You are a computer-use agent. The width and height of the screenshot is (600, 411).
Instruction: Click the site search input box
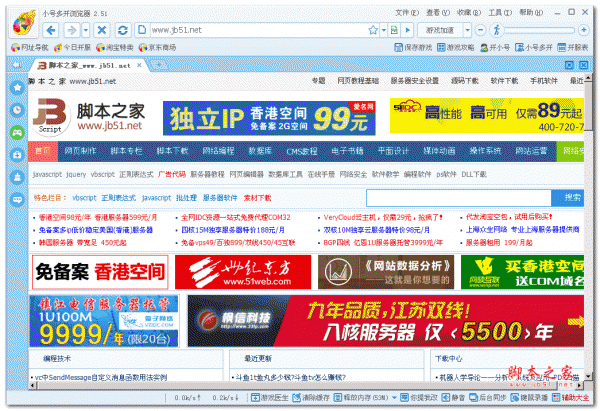tap(459, 198)
